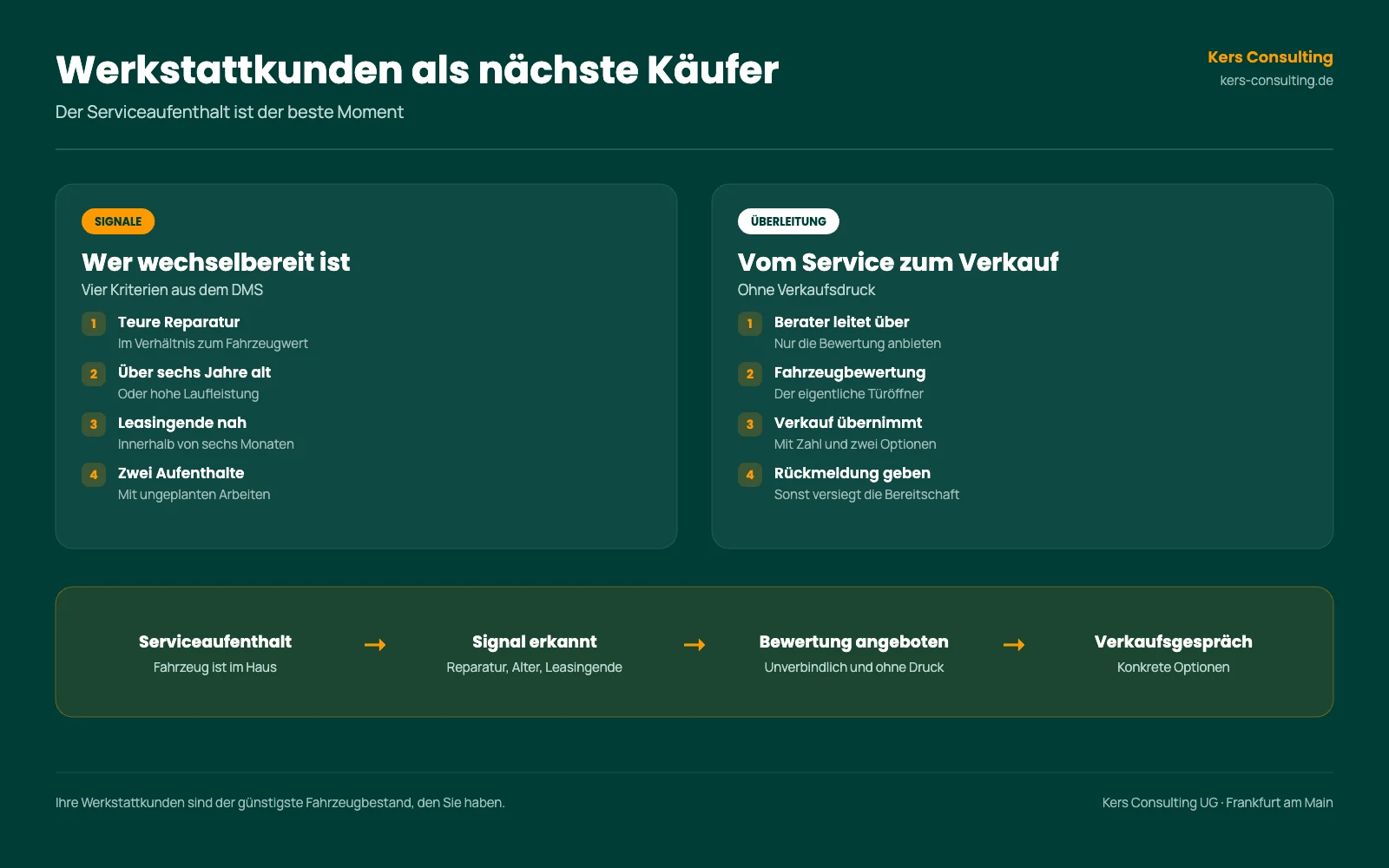
Task: Click the title Werkstattkunden als nächste Käufer
Action: tap(417, 69)
